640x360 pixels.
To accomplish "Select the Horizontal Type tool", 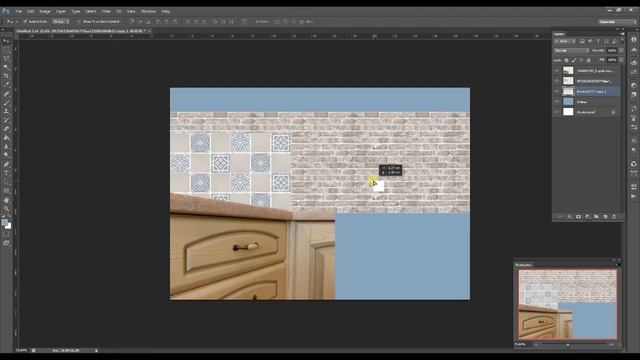I will (6, 173).
